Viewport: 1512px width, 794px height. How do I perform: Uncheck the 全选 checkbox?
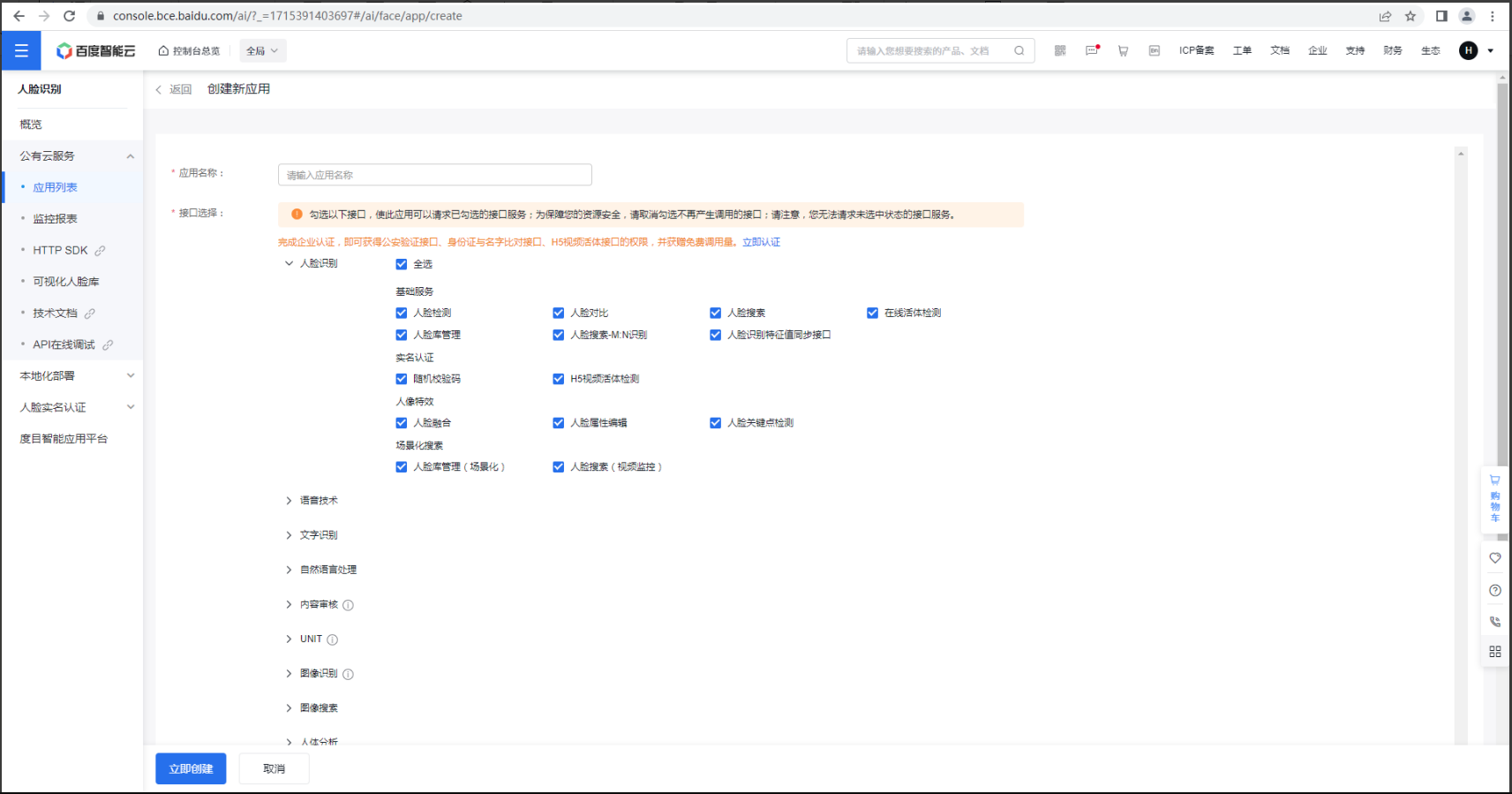coord(402,264)
